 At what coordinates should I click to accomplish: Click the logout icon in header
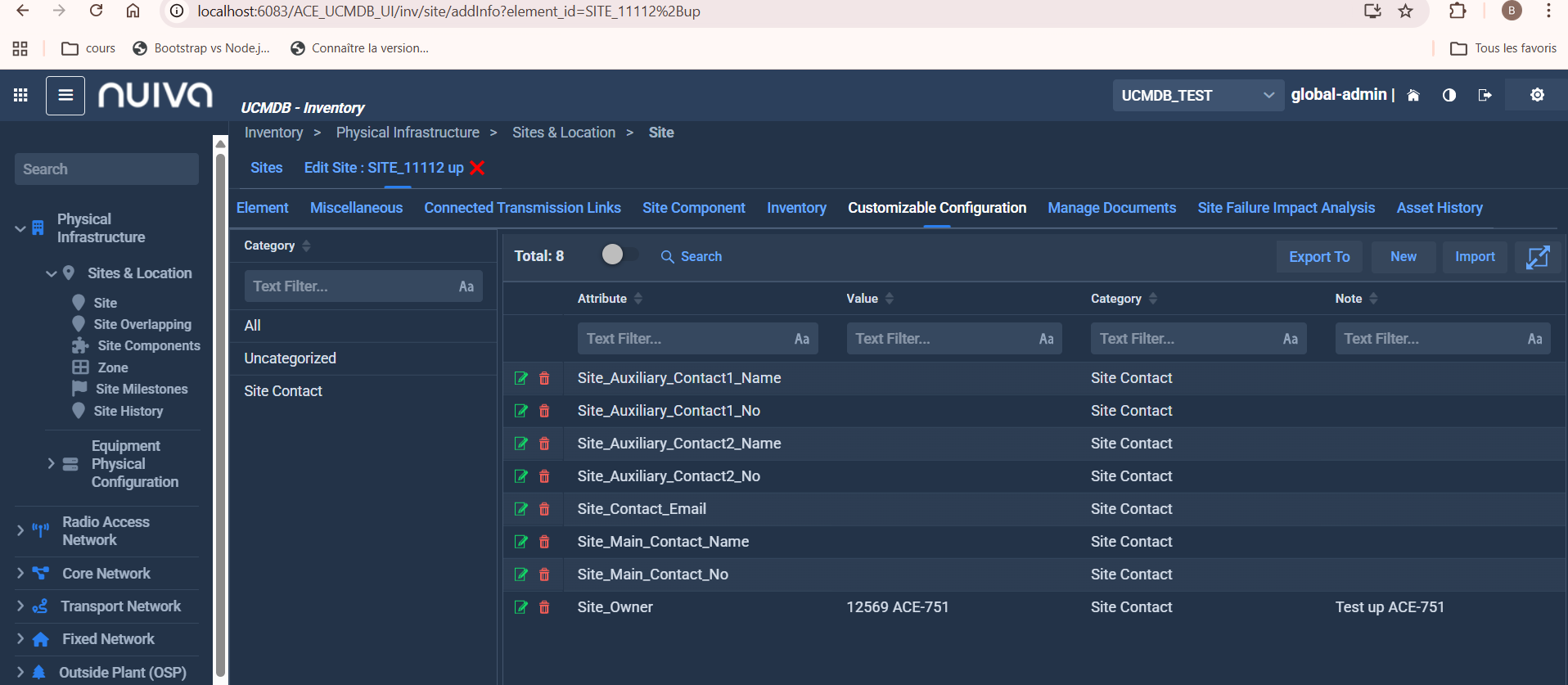tap(1485, 95)
